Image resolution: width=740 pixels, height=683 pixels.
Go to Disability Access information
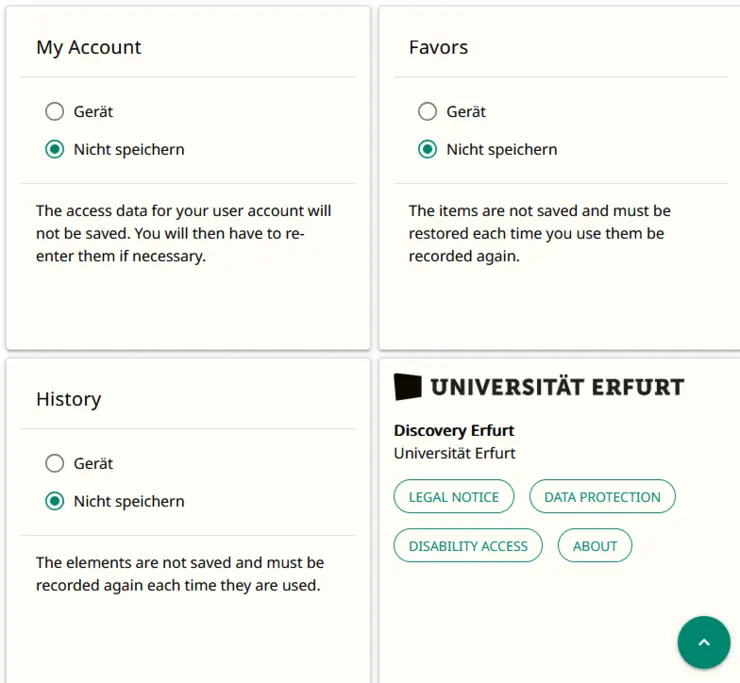(x=468, y=546)
